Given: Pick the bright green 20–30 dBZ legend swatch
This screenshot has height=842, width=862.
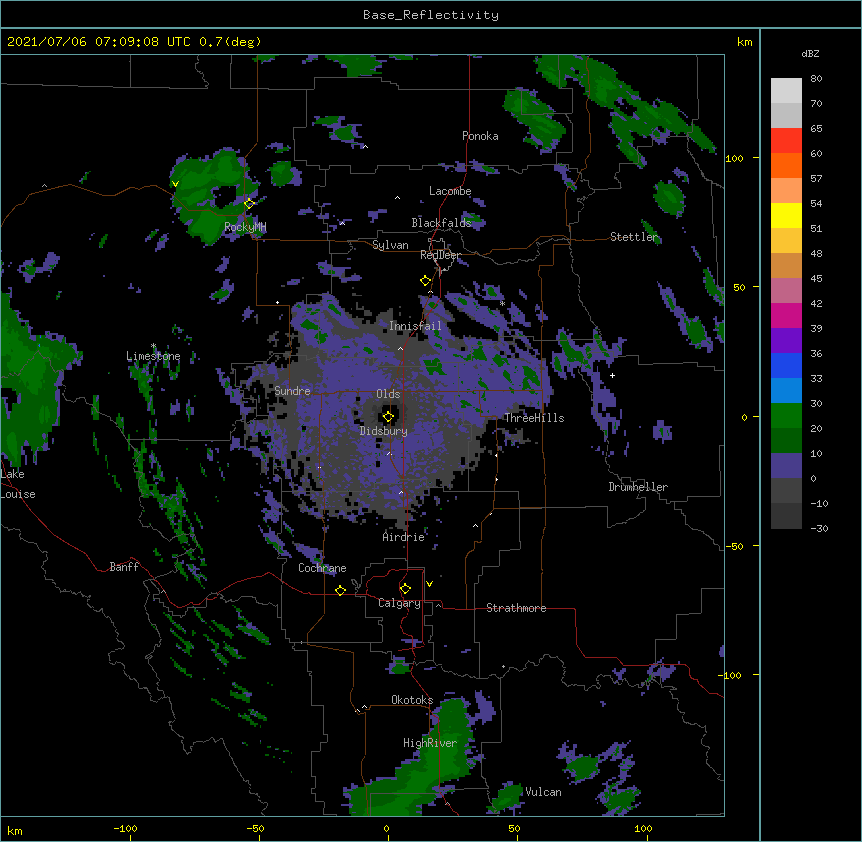Looking at the screenshot, I should [x=786, y=416].
